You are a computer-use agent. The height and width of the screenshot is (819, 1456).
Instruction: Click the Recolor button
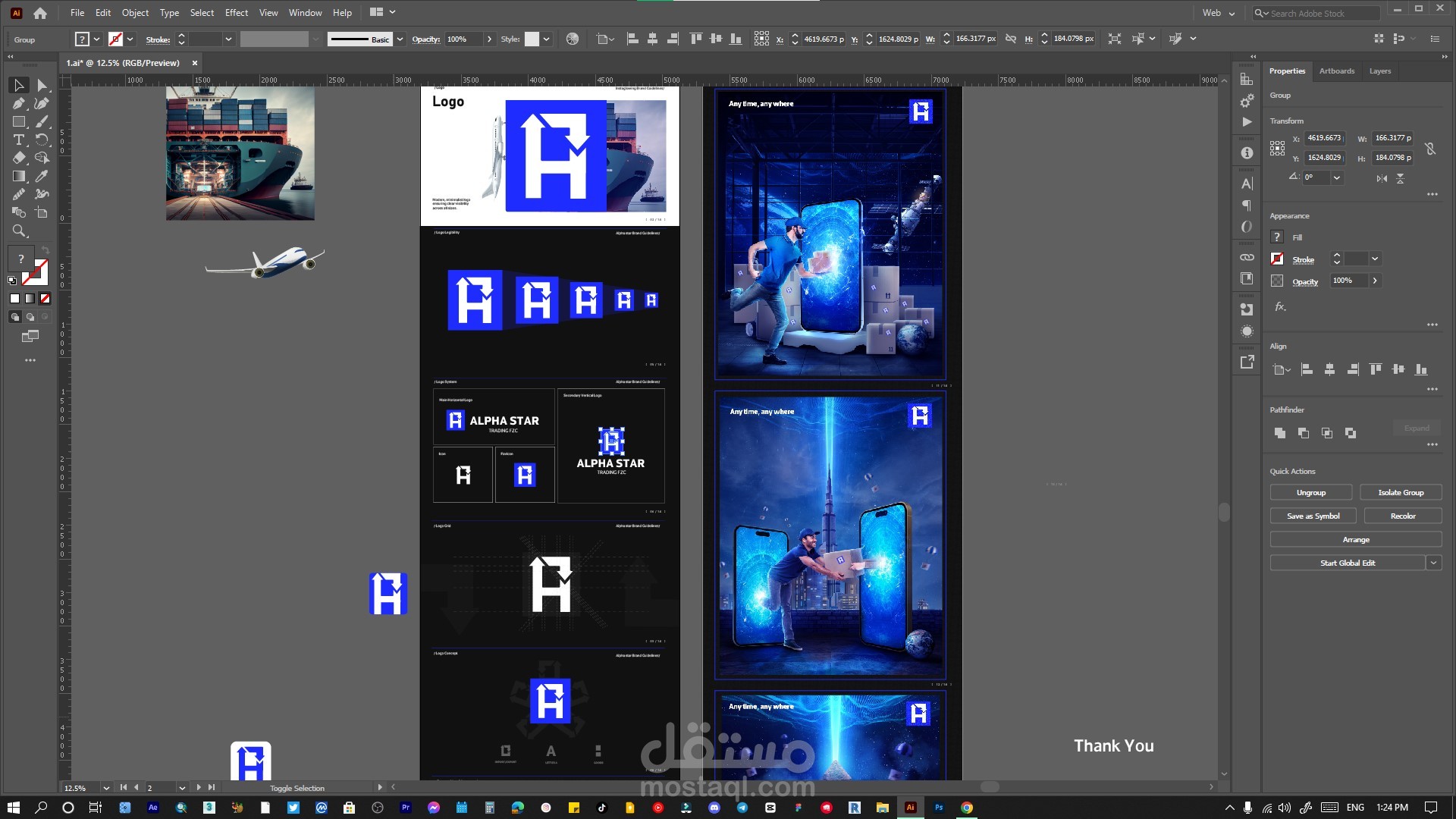(x=1402, y=516)
